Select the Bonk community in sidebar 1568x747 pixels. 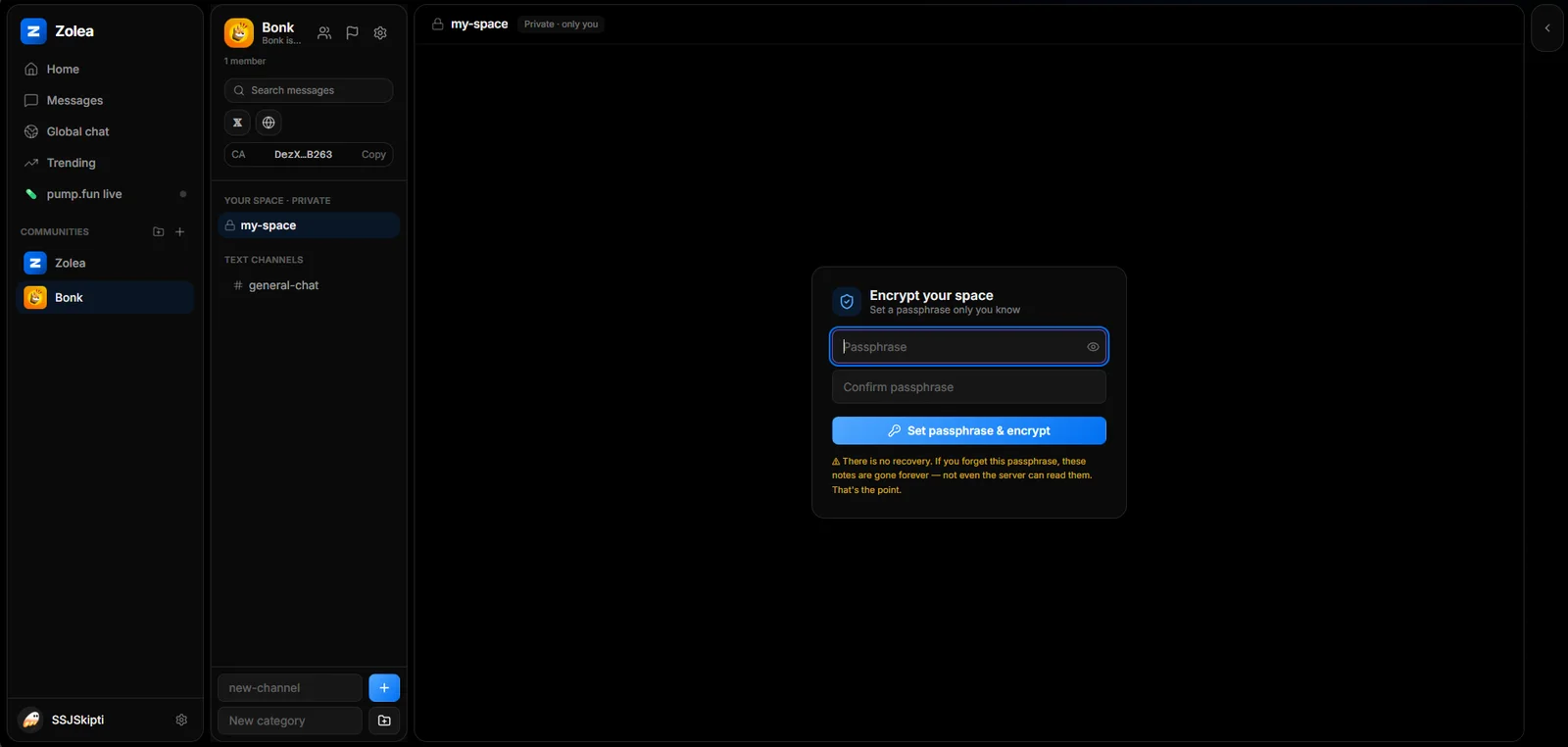coord(105,297)
